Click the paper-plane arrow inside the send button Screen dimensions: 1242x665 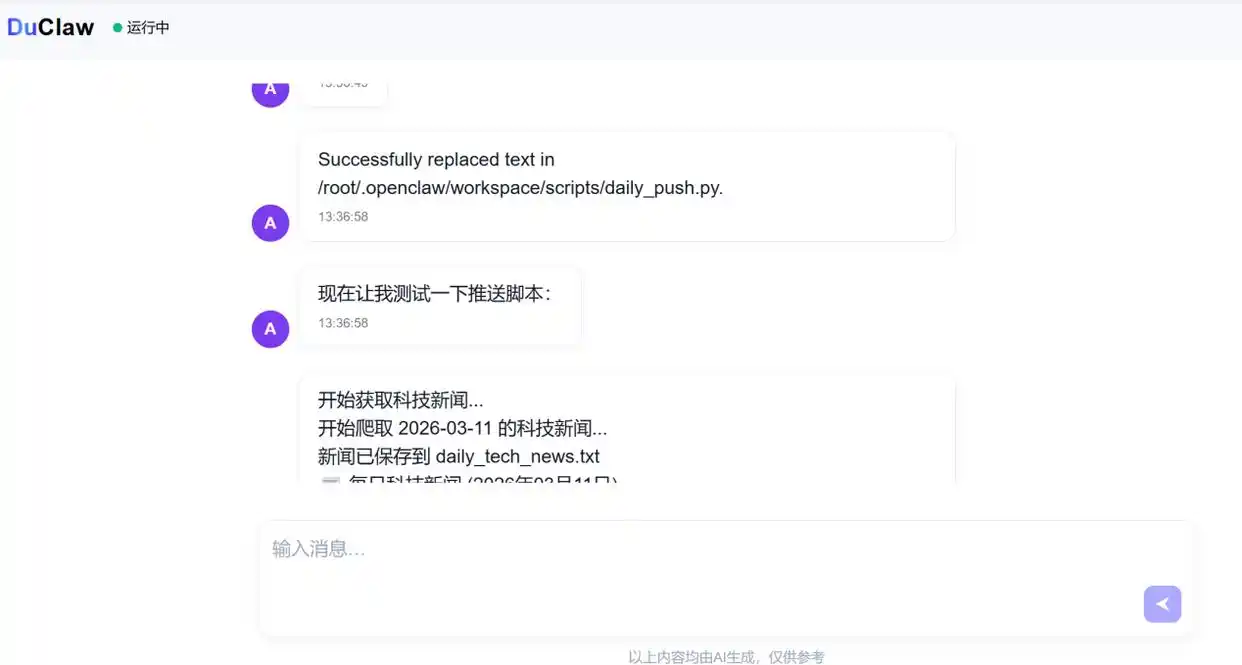(1161, 604)
